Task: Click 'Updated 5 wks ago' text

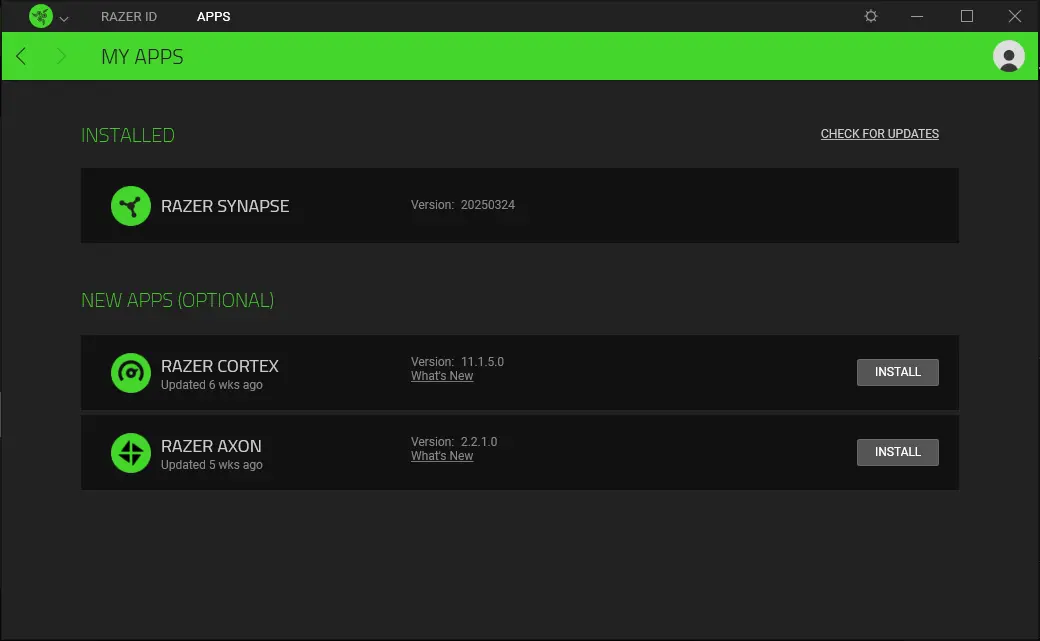Action: pos(212,465)
